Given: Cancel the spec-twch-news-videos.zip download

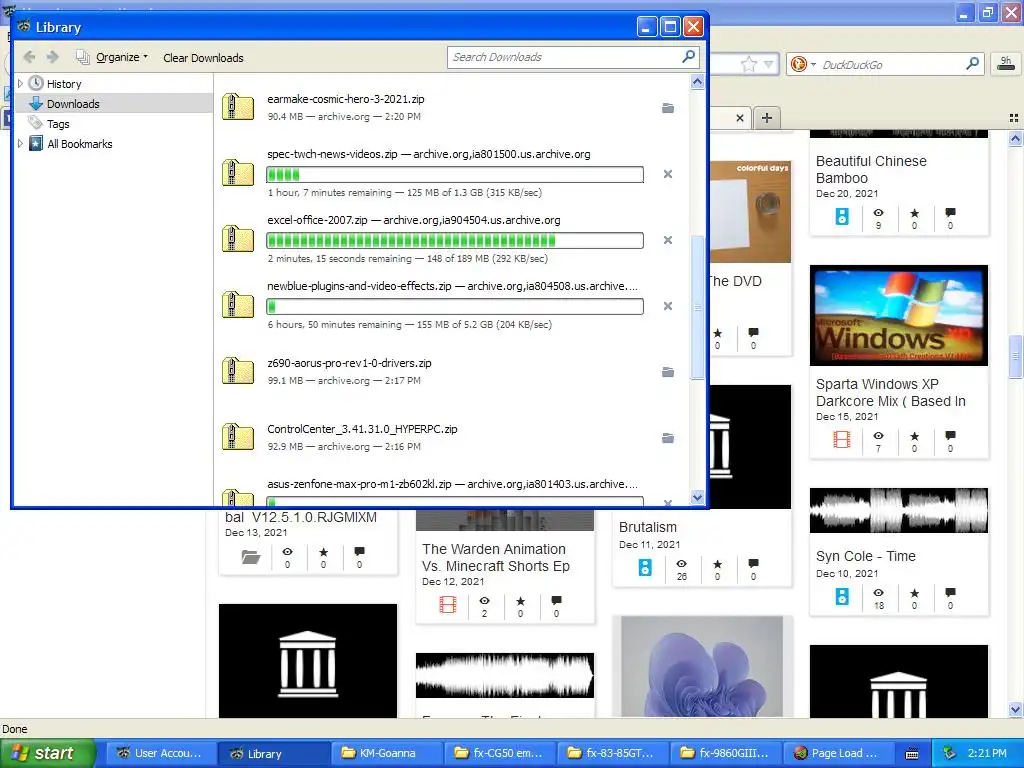Looking at the screenshot, I should (x=667, y=174).
